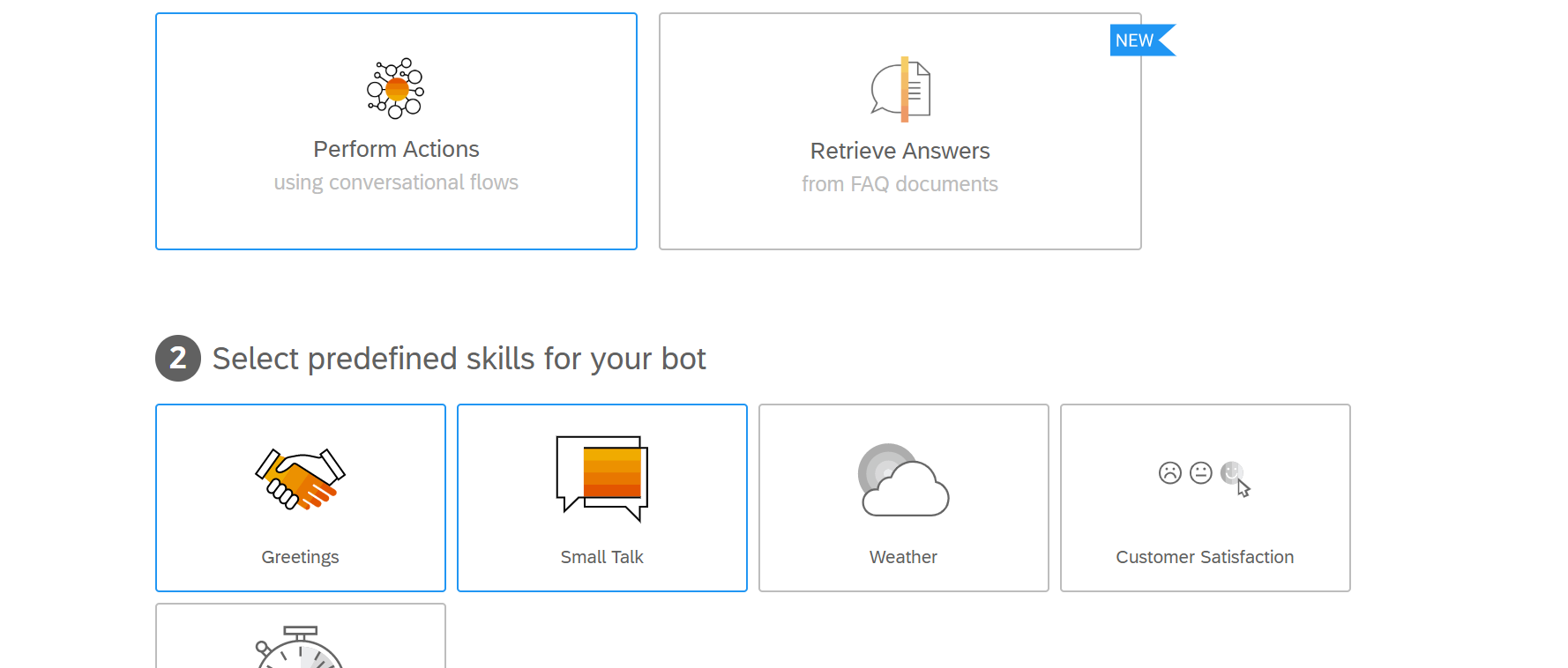Click the chat bubbles icon on Small Talk
Viewport: 1568px width, 668px height.
tap(601, 476)
